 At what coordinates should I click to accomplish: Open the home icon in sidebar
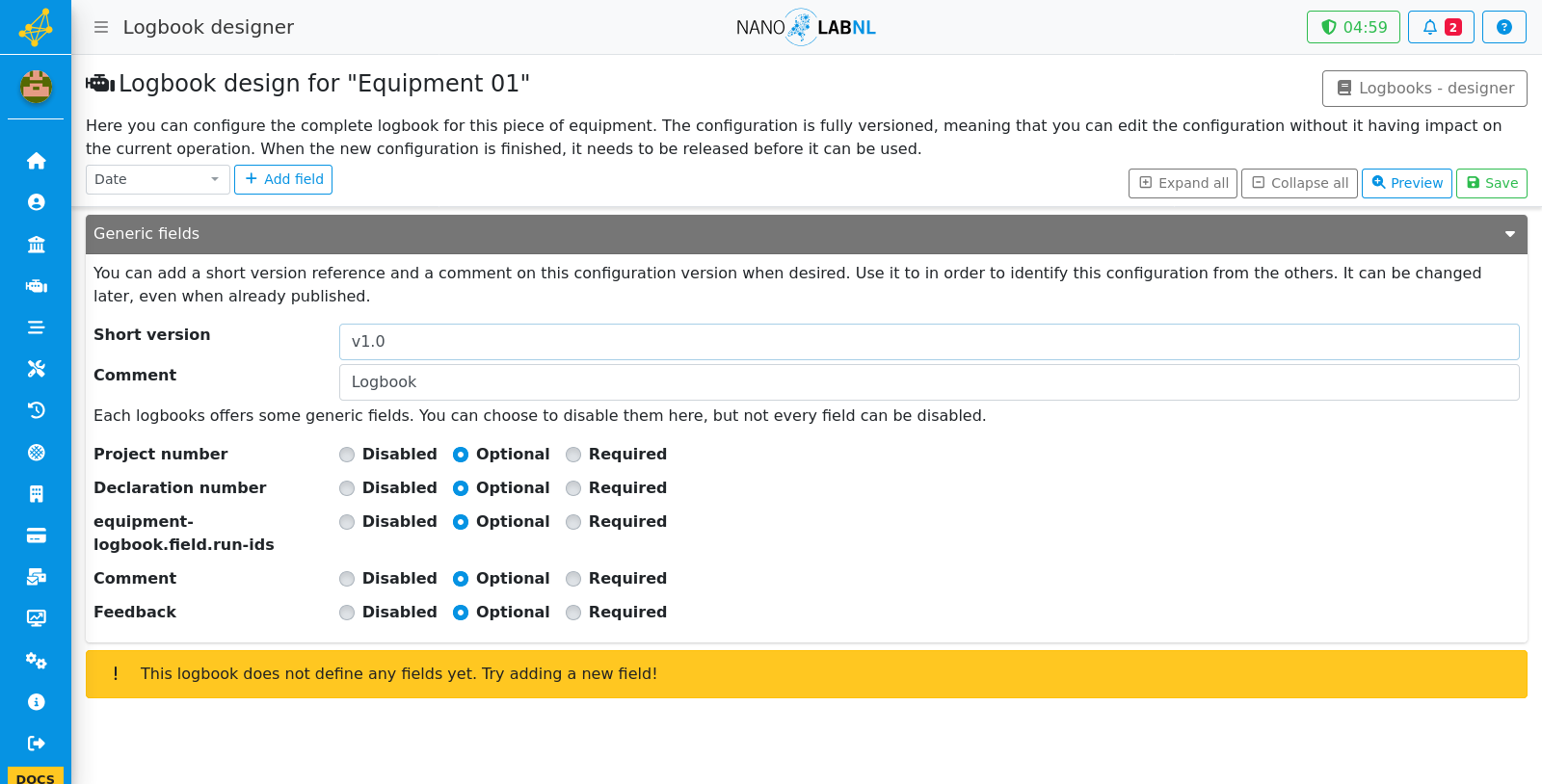[x=36, y=161]
